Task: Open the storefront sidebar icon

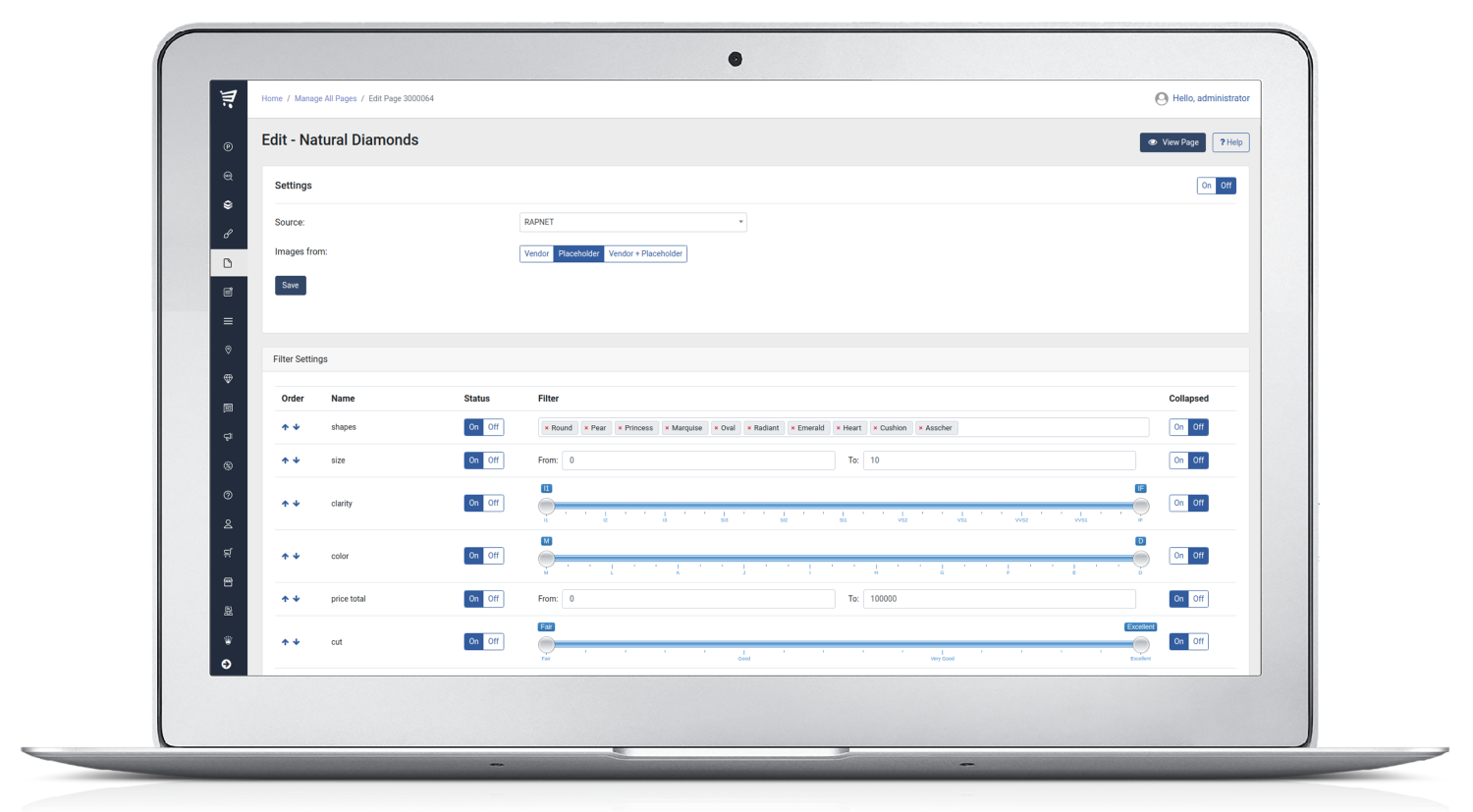Action: (228, 582)
